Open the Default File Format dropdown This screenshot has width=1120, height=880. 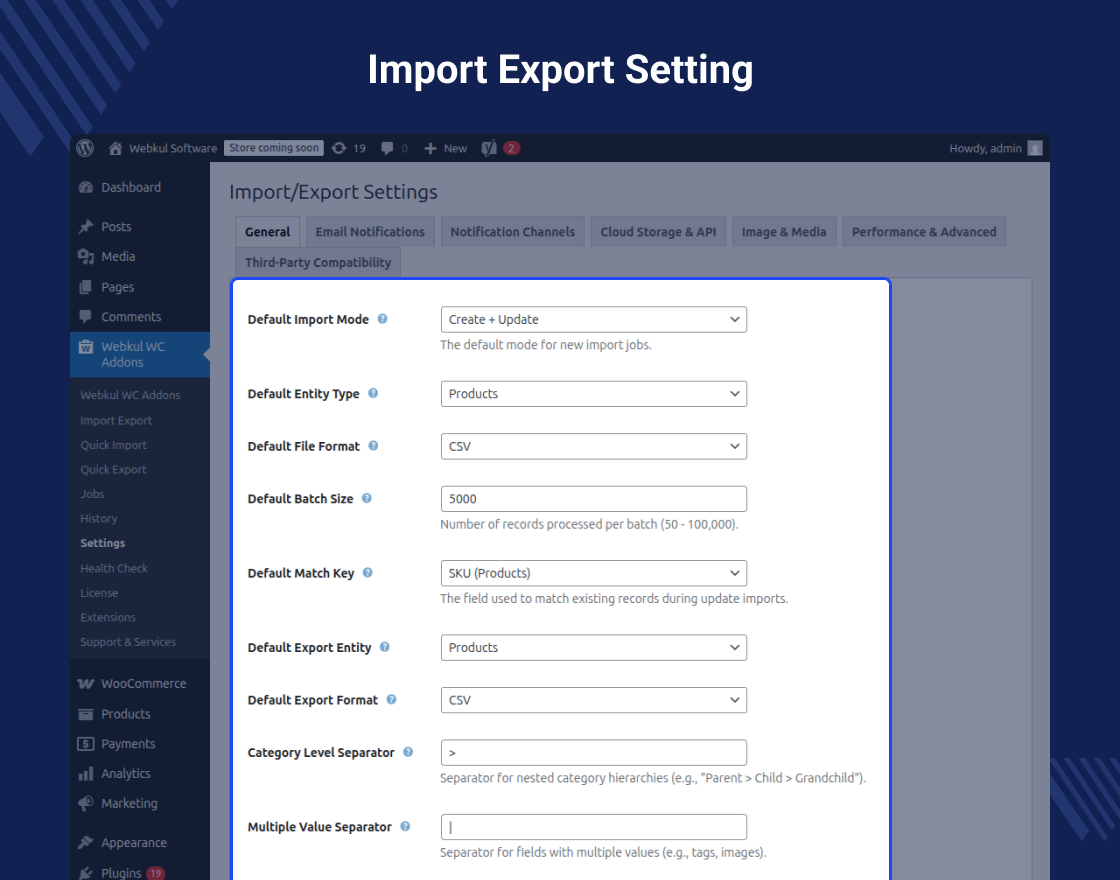pos(594,446)
